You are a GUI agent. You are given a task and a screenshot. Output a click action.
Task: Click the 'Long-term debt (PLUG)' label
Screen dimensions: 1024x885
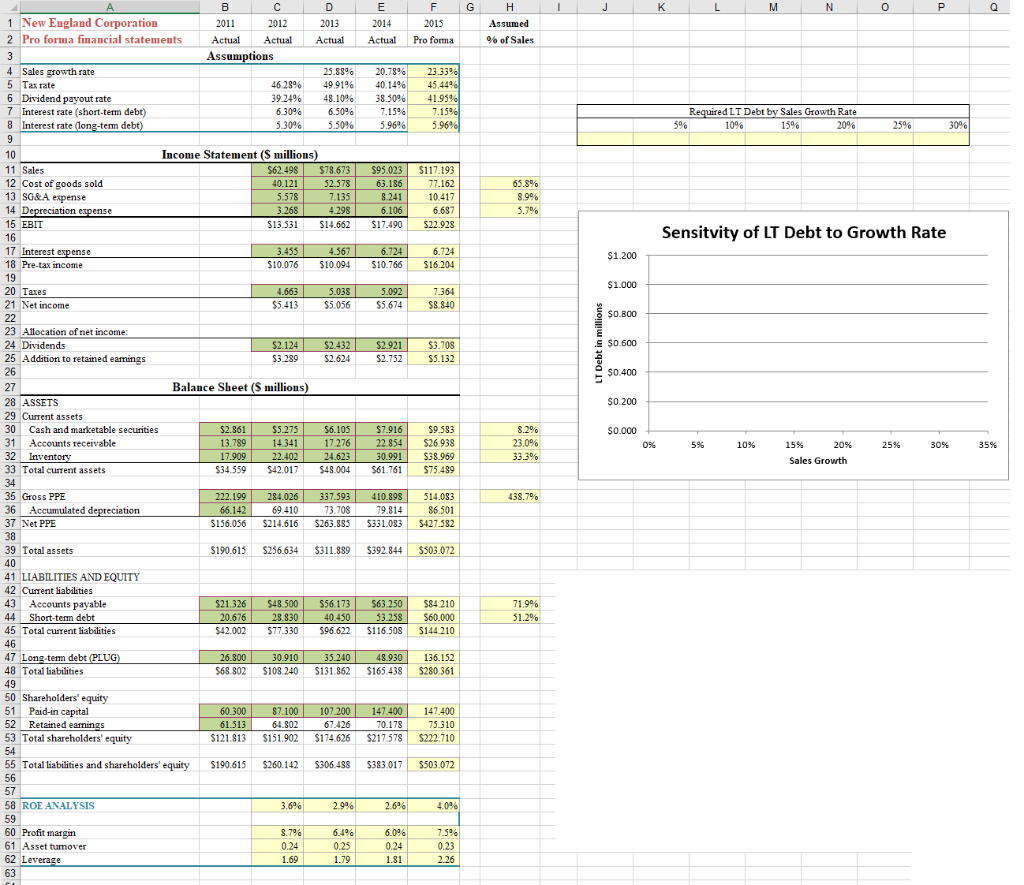tap(71, 658)
